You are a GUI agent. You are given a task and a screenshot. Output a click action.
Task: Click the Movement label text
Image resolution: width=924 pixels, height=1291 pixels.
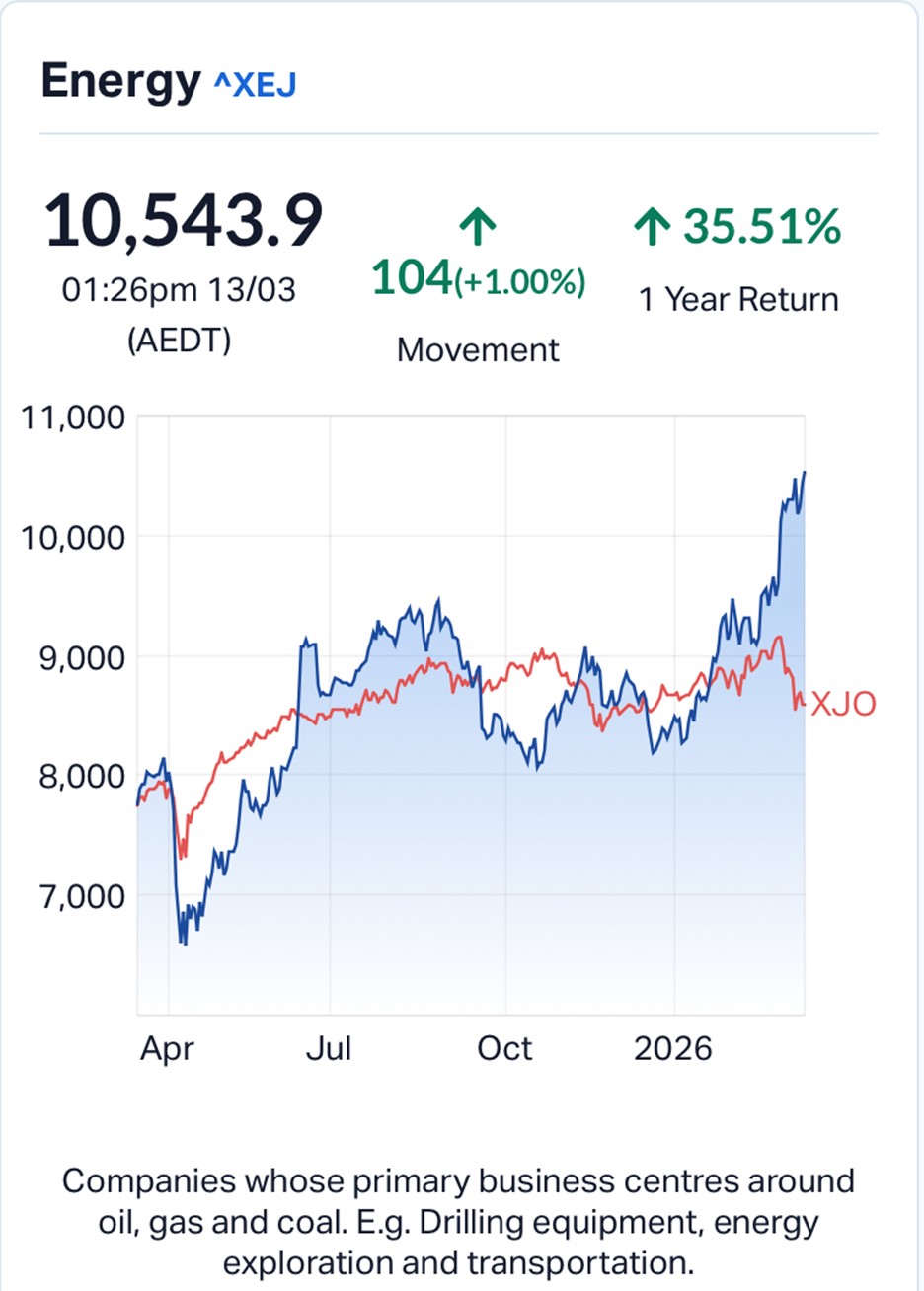(478, 350)
